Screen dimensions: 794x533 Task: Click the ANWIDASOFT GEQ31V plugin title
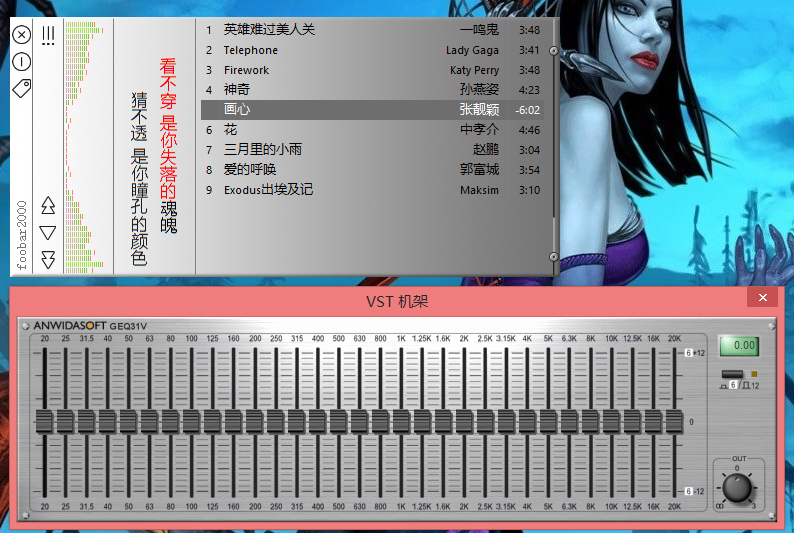[x=90, y=325]
